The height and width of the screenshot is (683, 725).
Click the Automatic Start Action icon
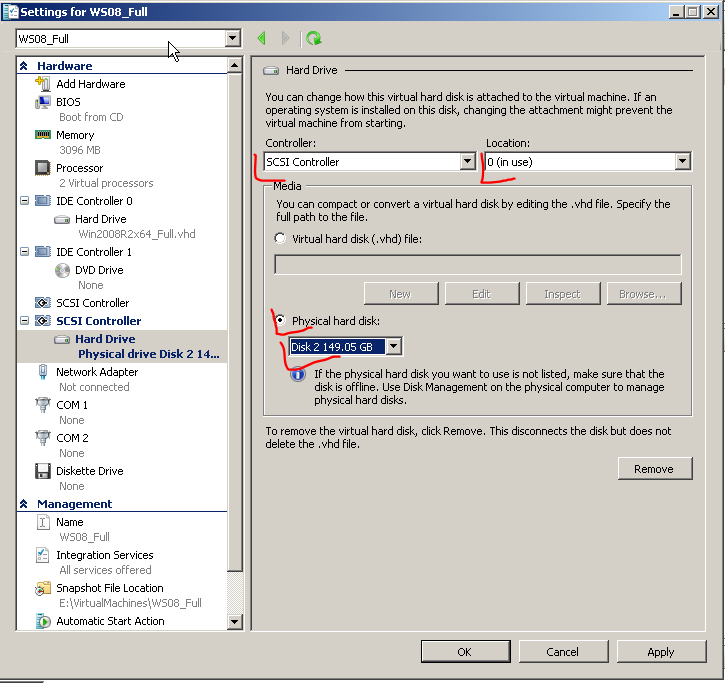[43, 621]
